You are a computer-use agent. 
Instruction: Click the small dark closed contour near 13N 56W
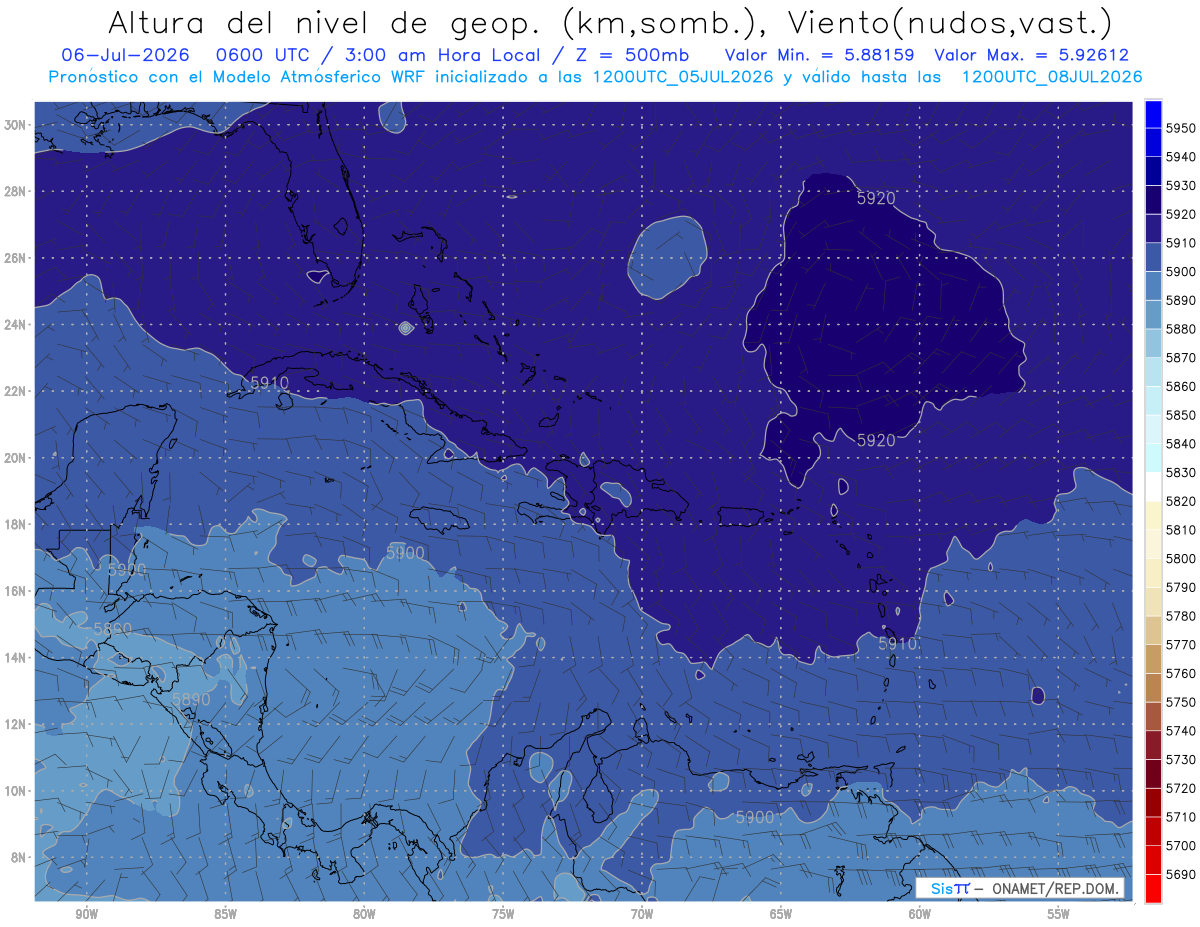[1037, 695]
